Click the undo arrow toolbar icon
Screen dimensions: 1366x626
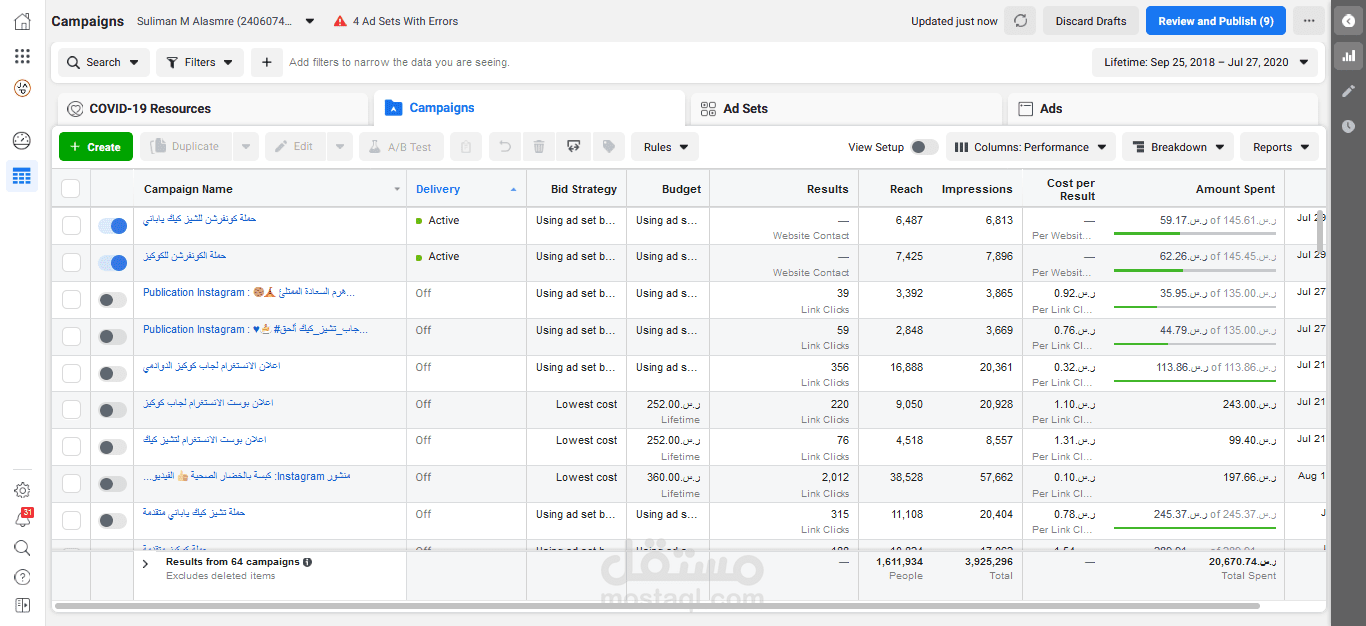505,147
